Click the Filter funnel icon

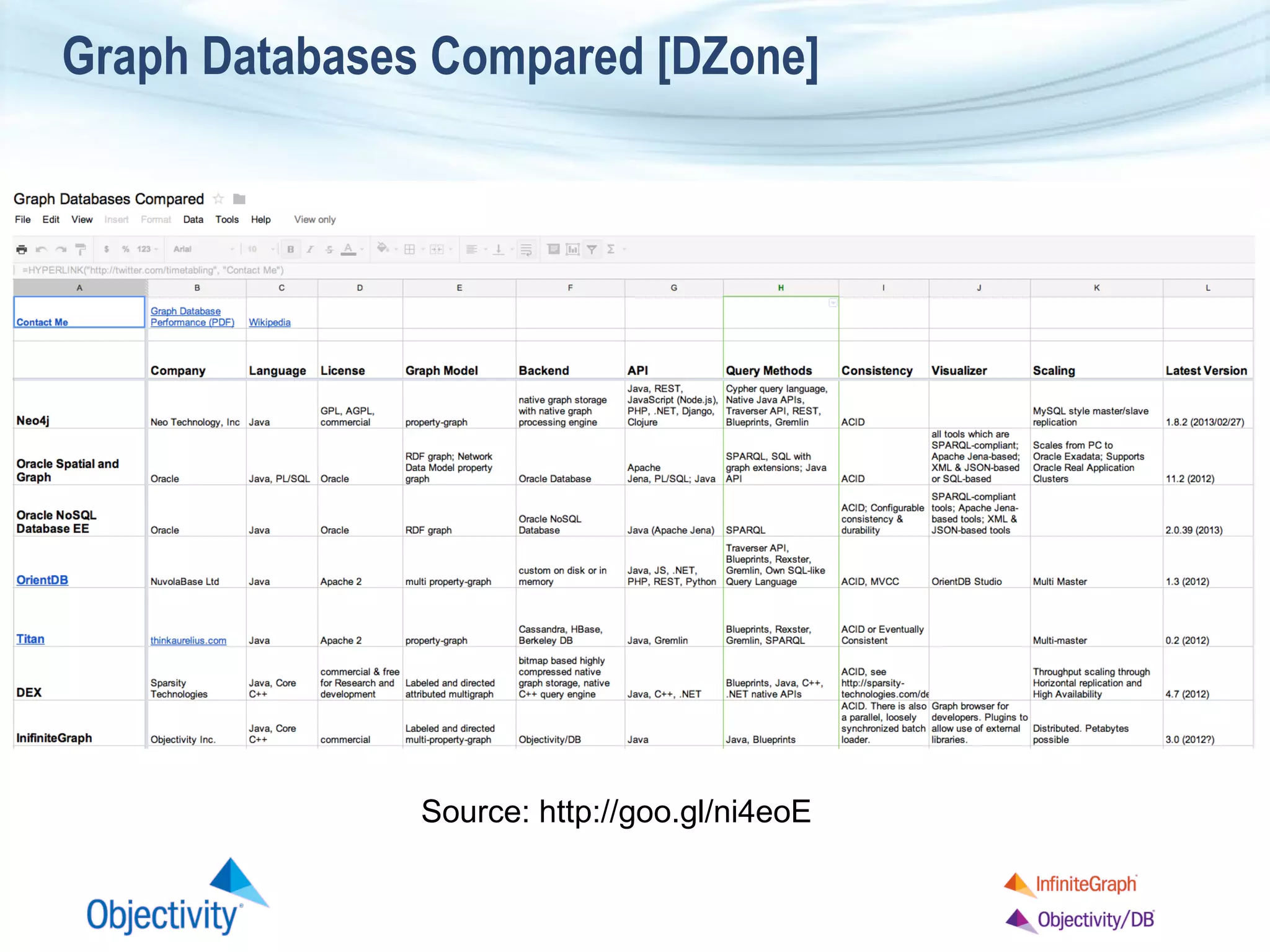pyautogui.click(x=592, y=249)
